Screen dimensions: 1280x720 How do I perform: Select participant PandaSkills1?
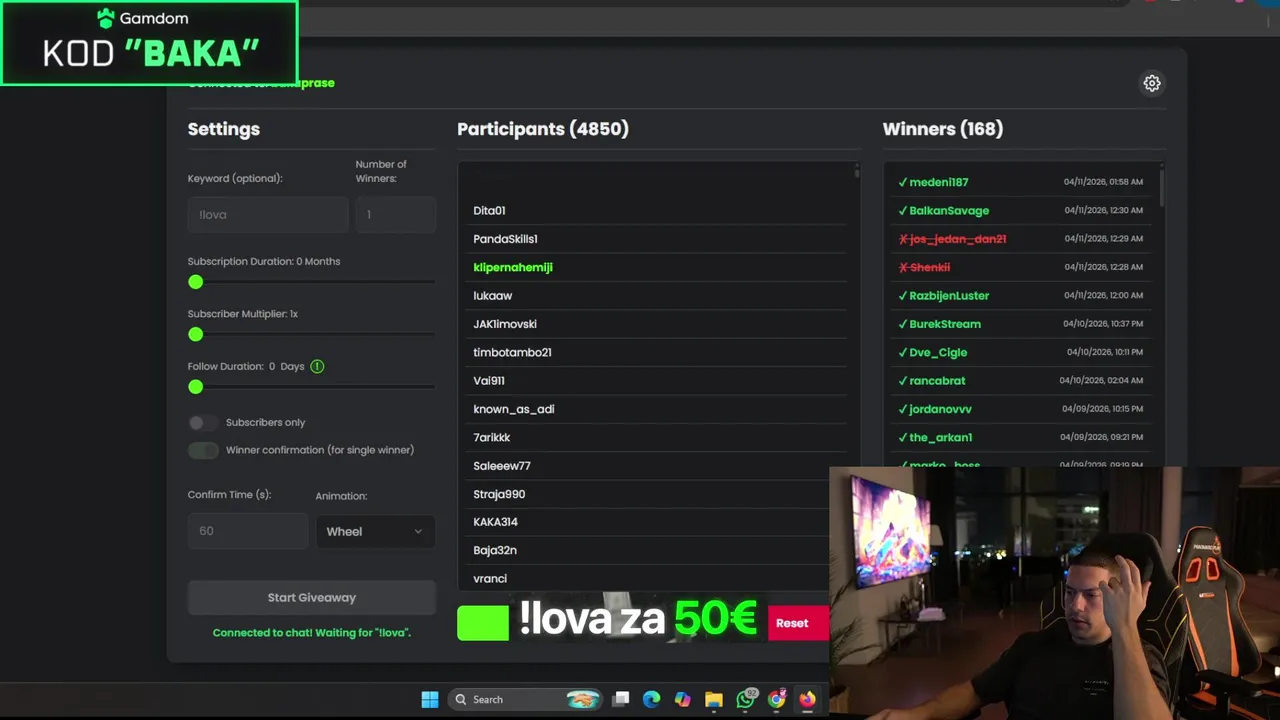[505, 239]
